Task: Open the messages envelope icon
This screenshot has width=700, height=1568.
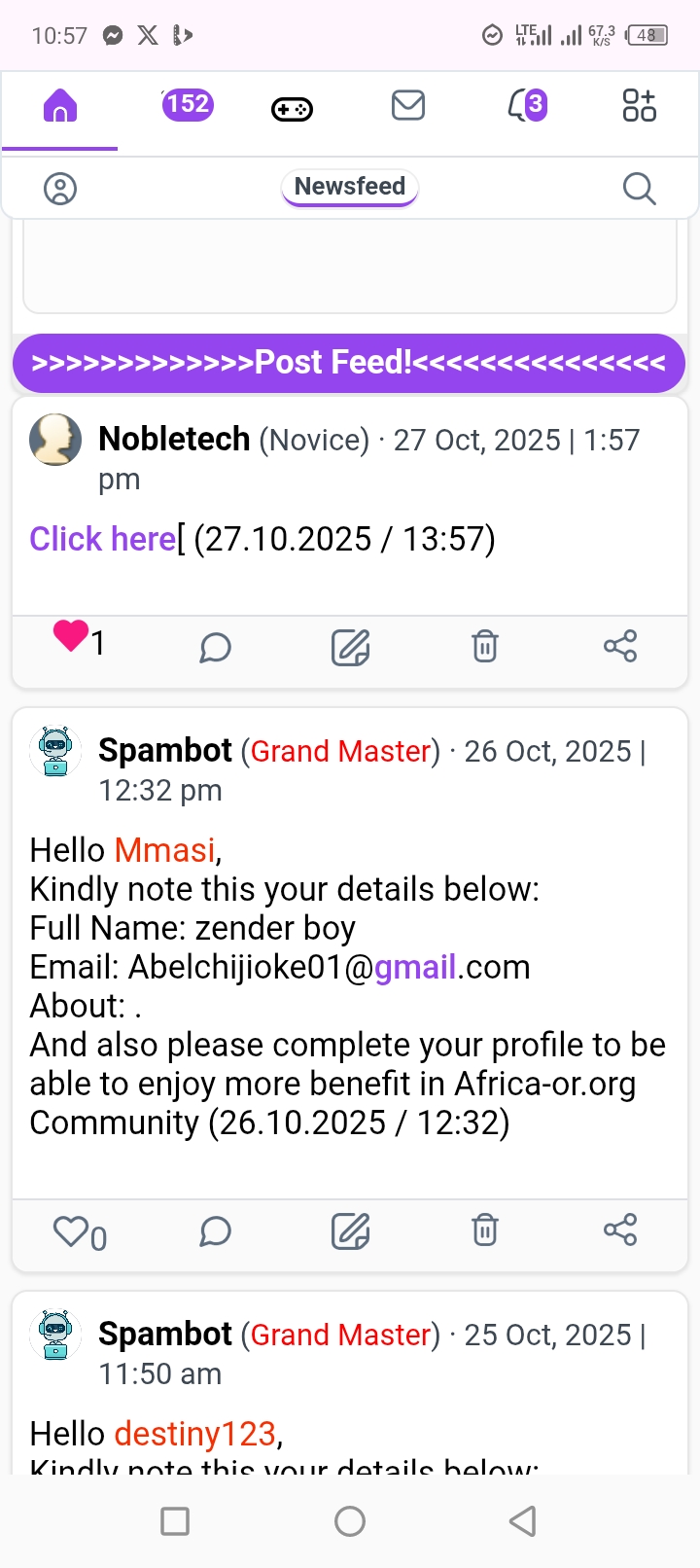Action: [408, 105]
